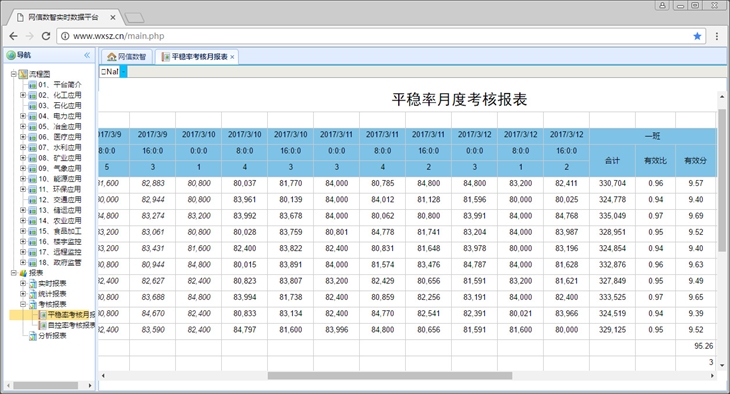Click the 一班 column group header

653,136
